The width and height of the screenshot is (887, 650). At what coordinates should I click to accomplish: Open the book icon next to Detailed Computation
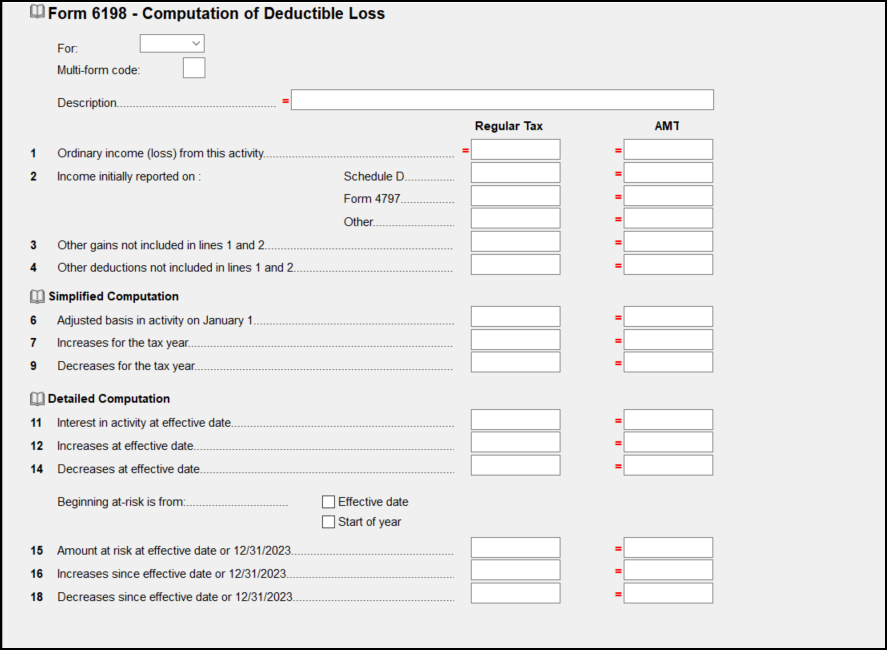[37, 399]
